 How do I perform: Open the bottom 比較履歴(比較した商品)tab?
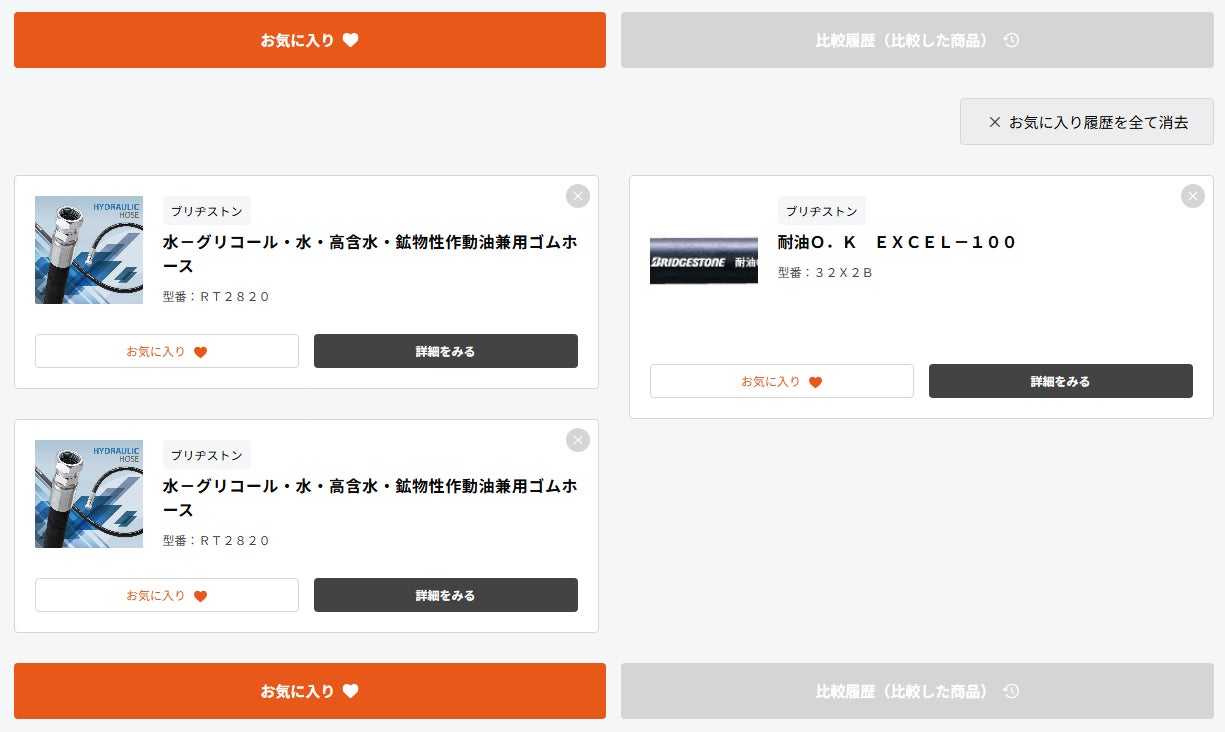pyautogui.click(x=917, y=691)
